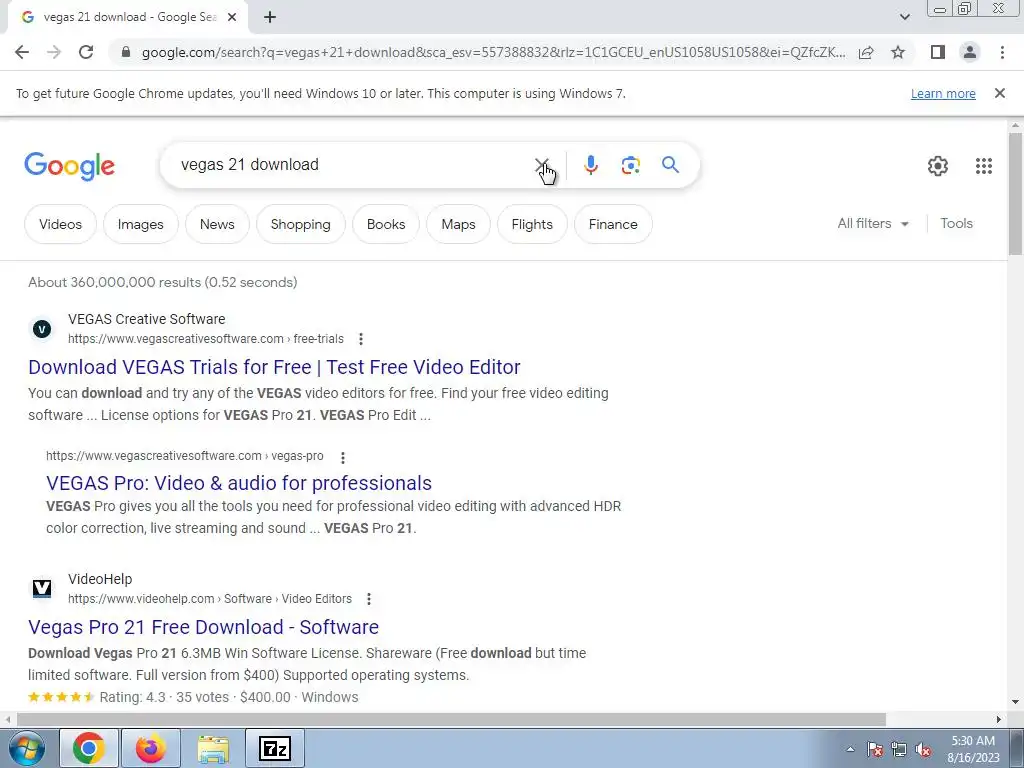Switch to the Shopping filter

click(300, 224)
